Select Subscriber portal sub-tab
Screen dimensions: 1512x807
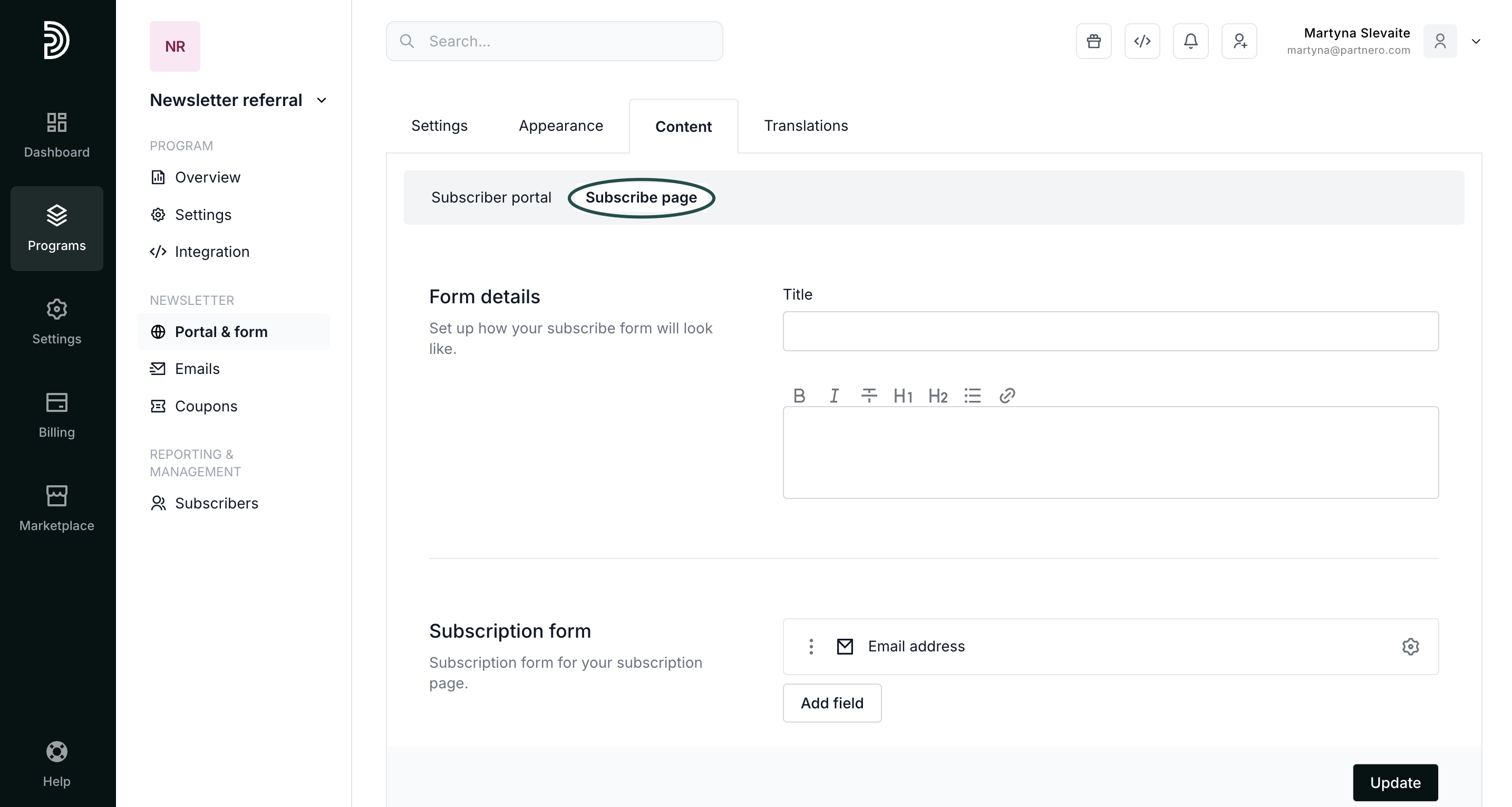[491, 197]
